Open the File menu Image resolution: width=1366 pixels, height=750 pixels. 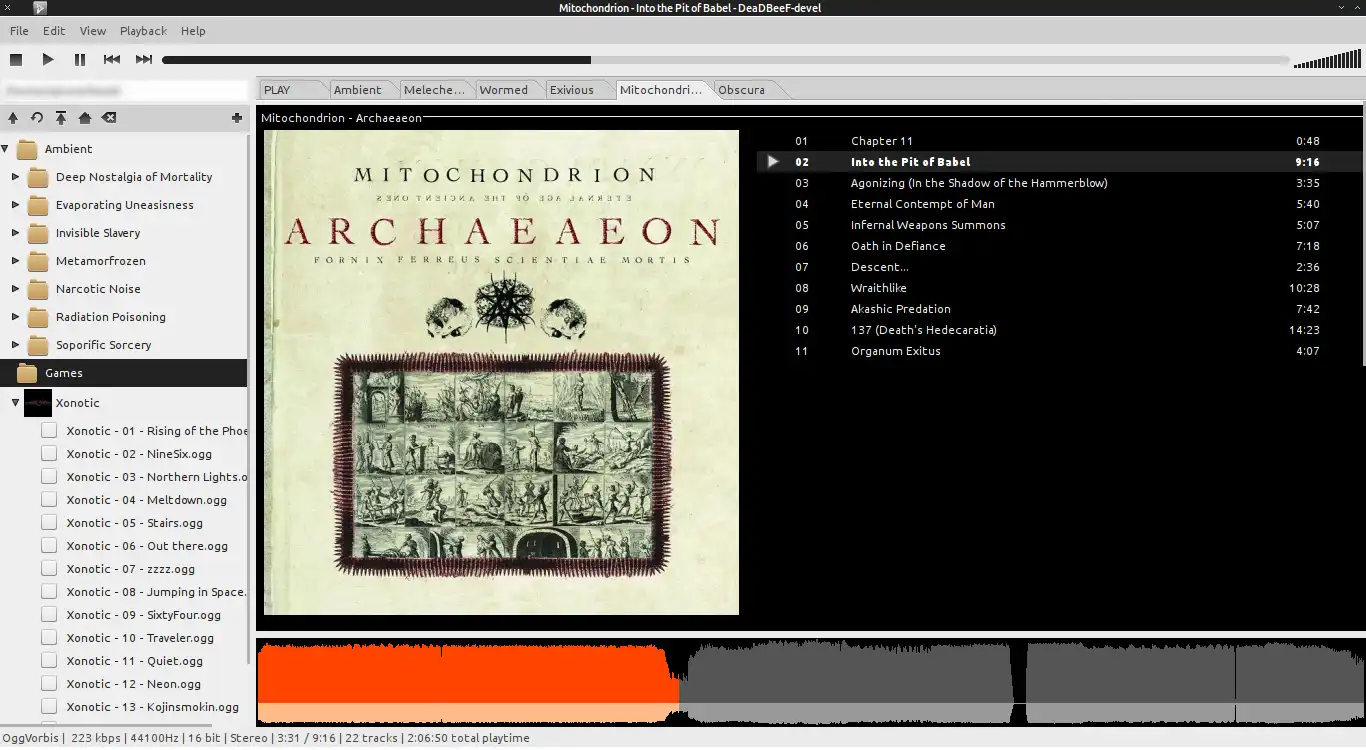[19, 31]
